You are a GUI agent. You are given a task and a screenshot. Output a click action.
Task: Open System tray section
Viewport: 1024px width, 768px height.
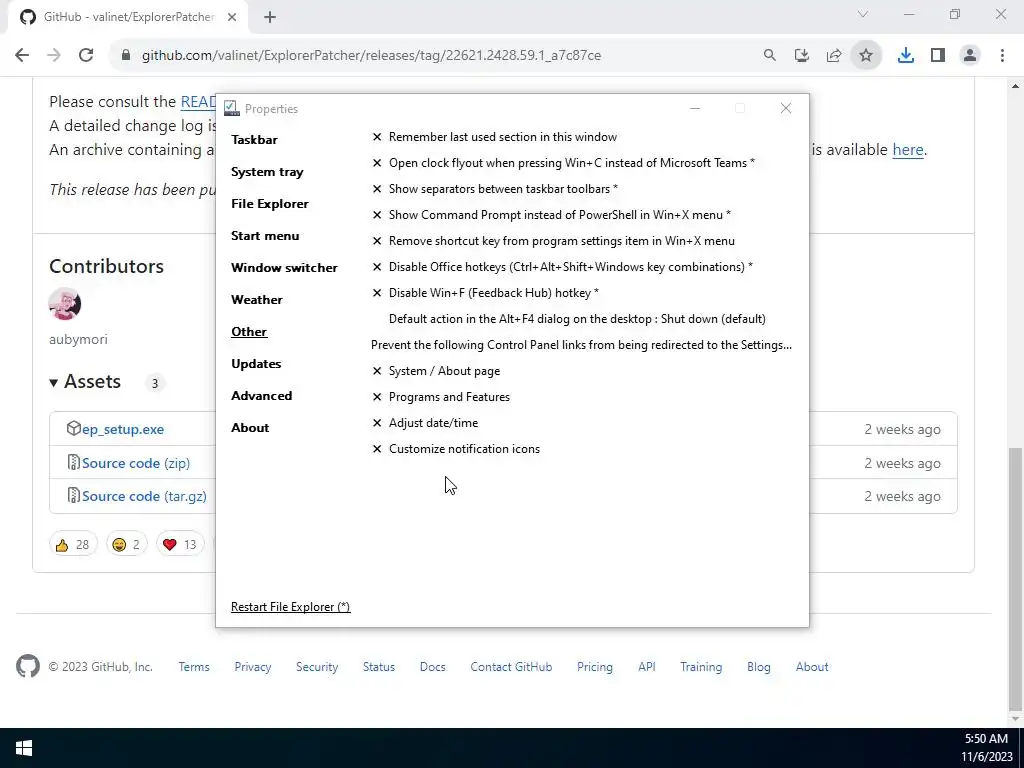tap(267, 172)
